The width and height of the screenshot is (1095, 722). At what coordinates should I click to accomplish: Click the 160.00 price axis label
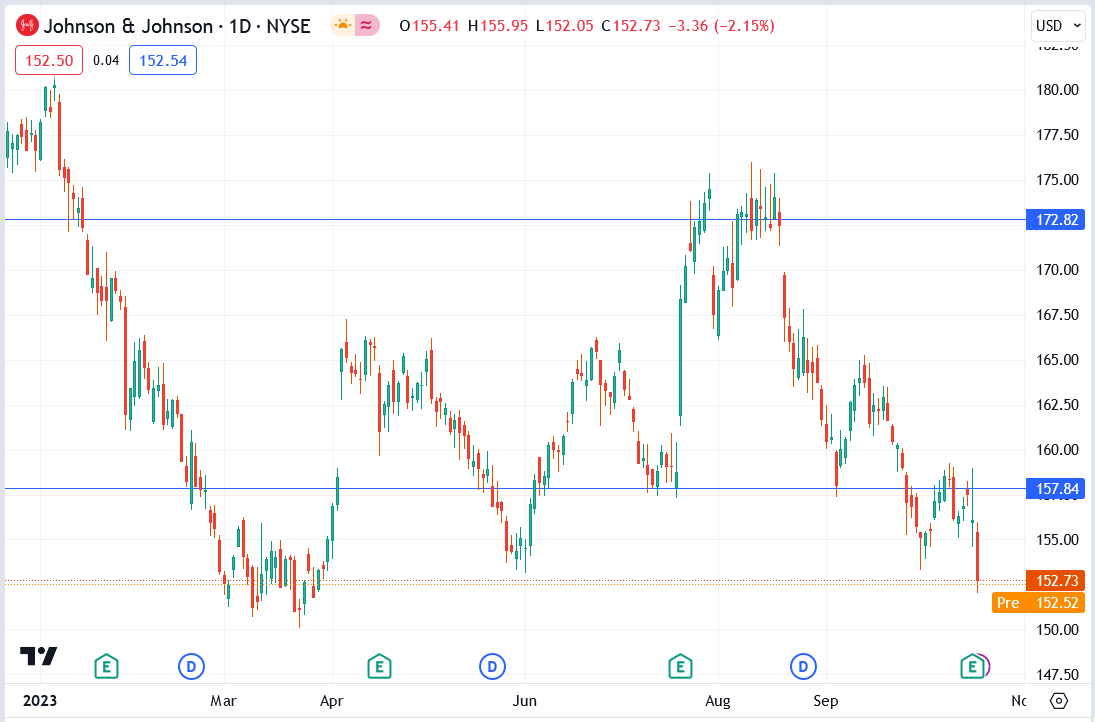click(1057, 450)
